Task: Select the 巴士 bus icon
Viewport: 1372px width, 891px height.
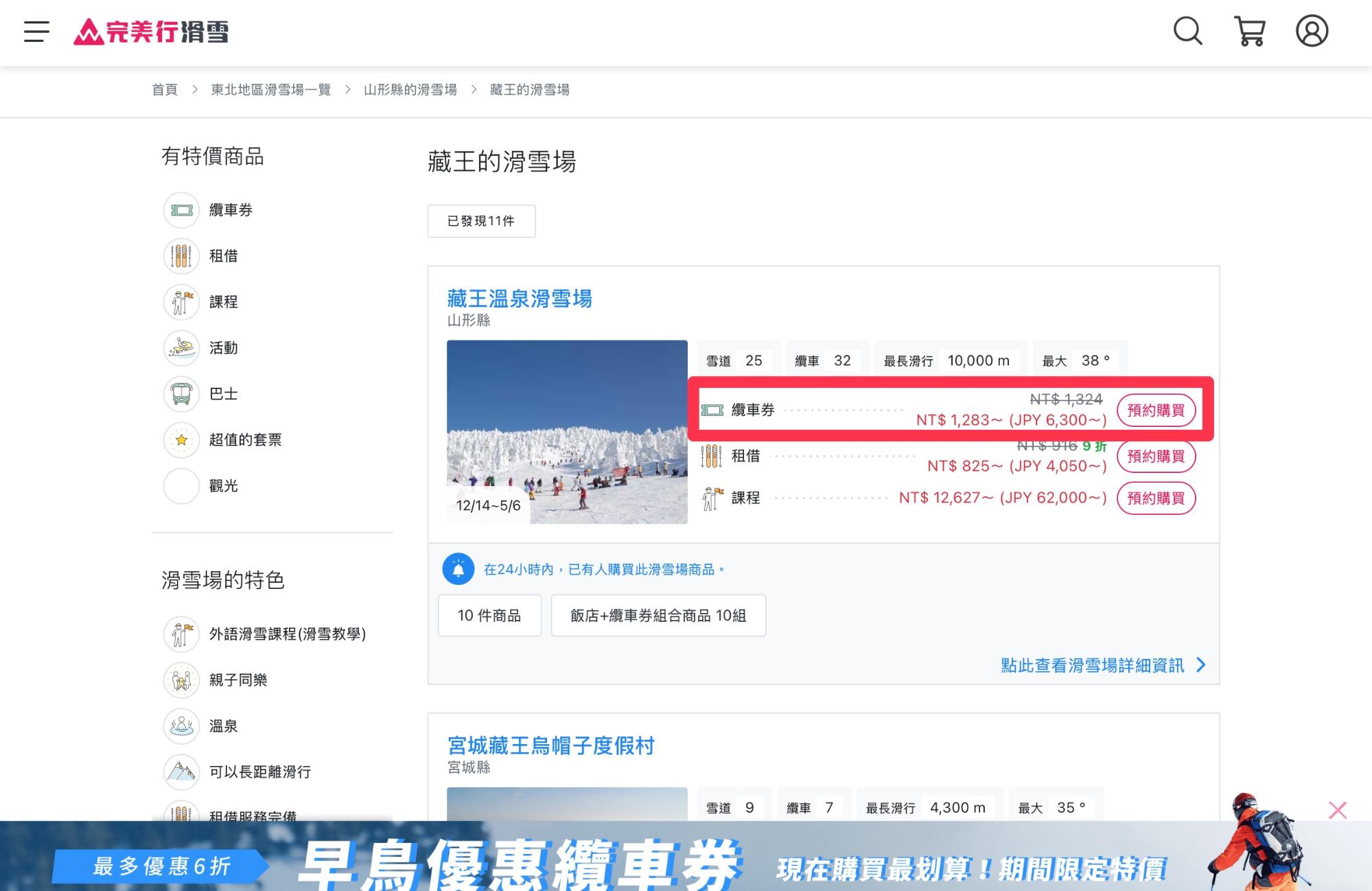Action: [x=181, y=393]
